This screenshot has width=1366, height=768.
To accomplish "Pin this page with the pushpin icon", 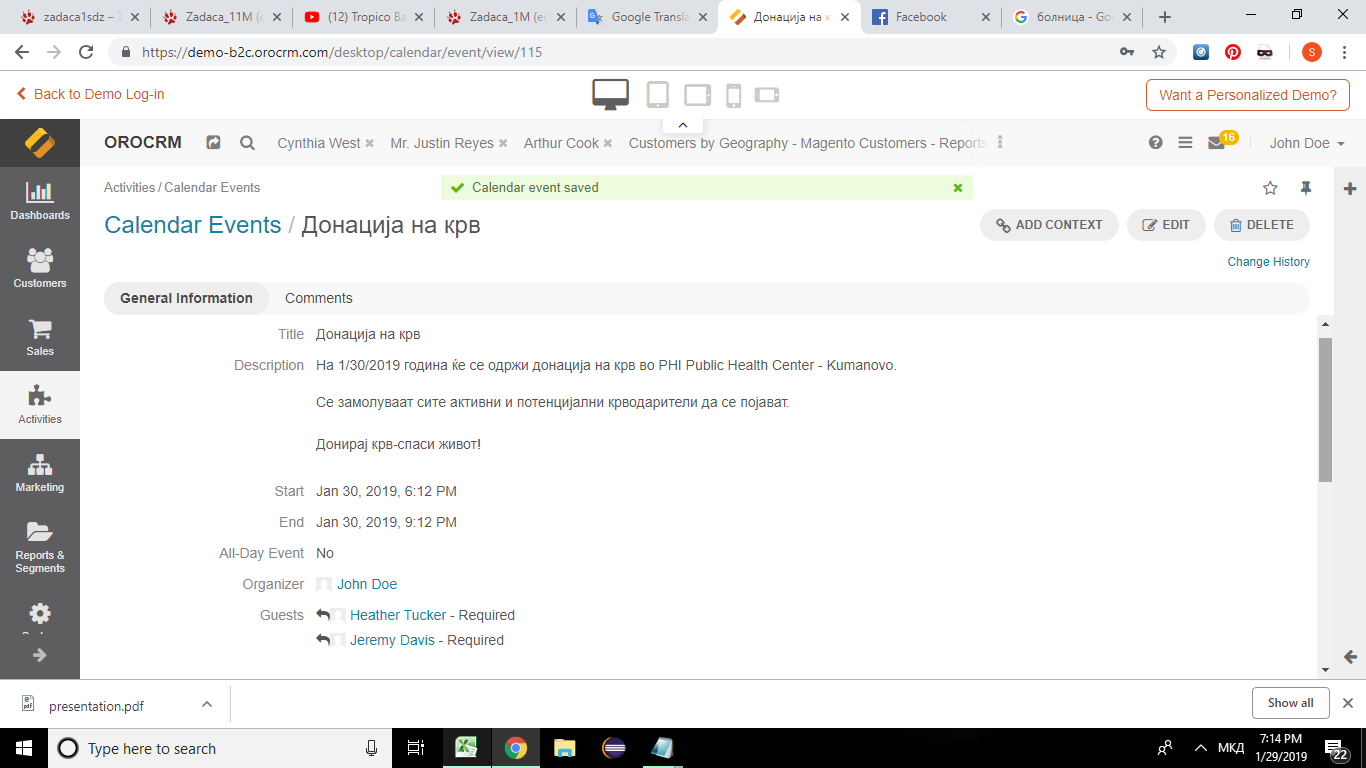I will [1305, 188].
